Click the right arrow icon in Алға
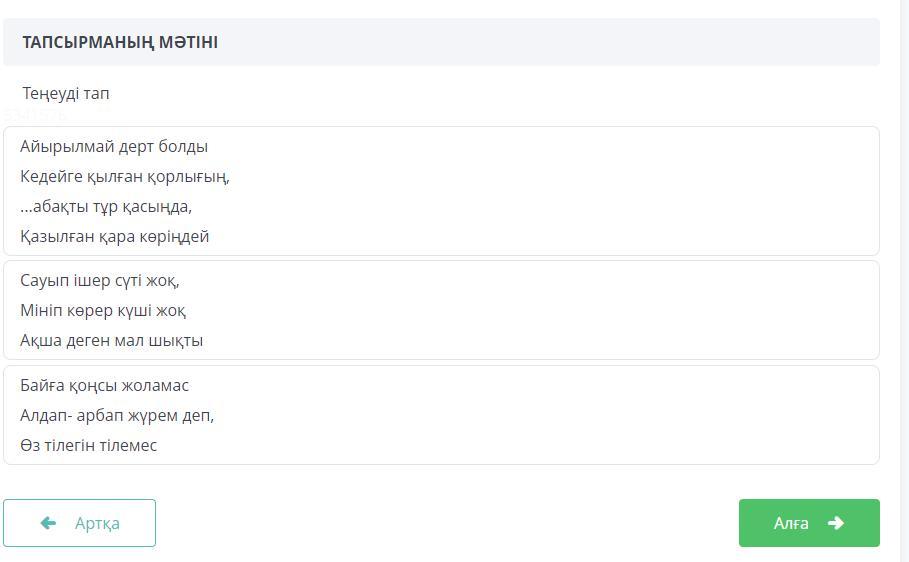909x562 pixels. click(x=836, y=523)
